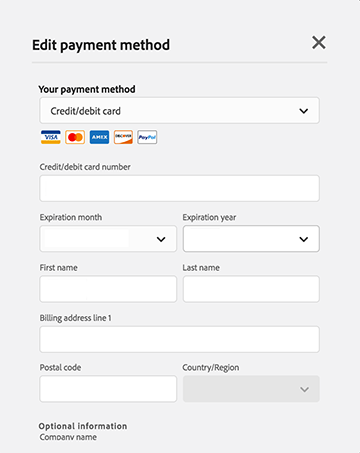Expand the Expiration month dropdown
The height and width of the screenshot is (453, 360).
tap(108, 239)
